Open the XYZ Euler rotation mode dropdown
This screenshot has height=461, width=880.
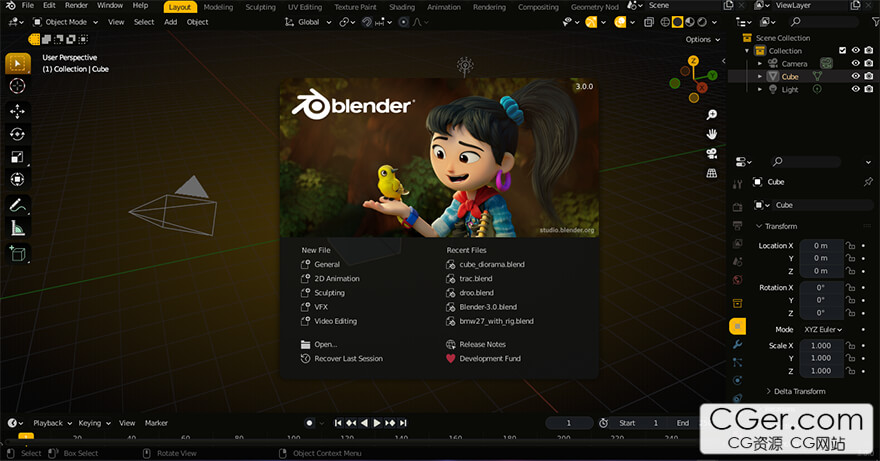click(x=823, y=329)
